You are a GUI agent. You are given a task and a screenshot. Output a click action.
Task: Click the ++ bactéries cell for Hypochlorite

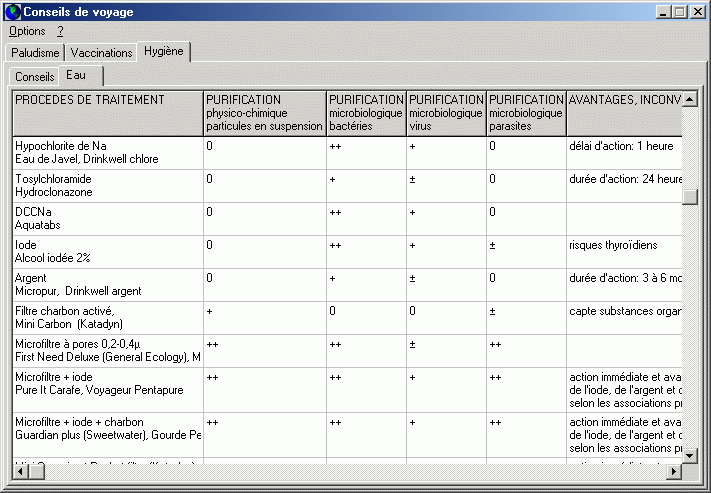(x=366, y=153)
